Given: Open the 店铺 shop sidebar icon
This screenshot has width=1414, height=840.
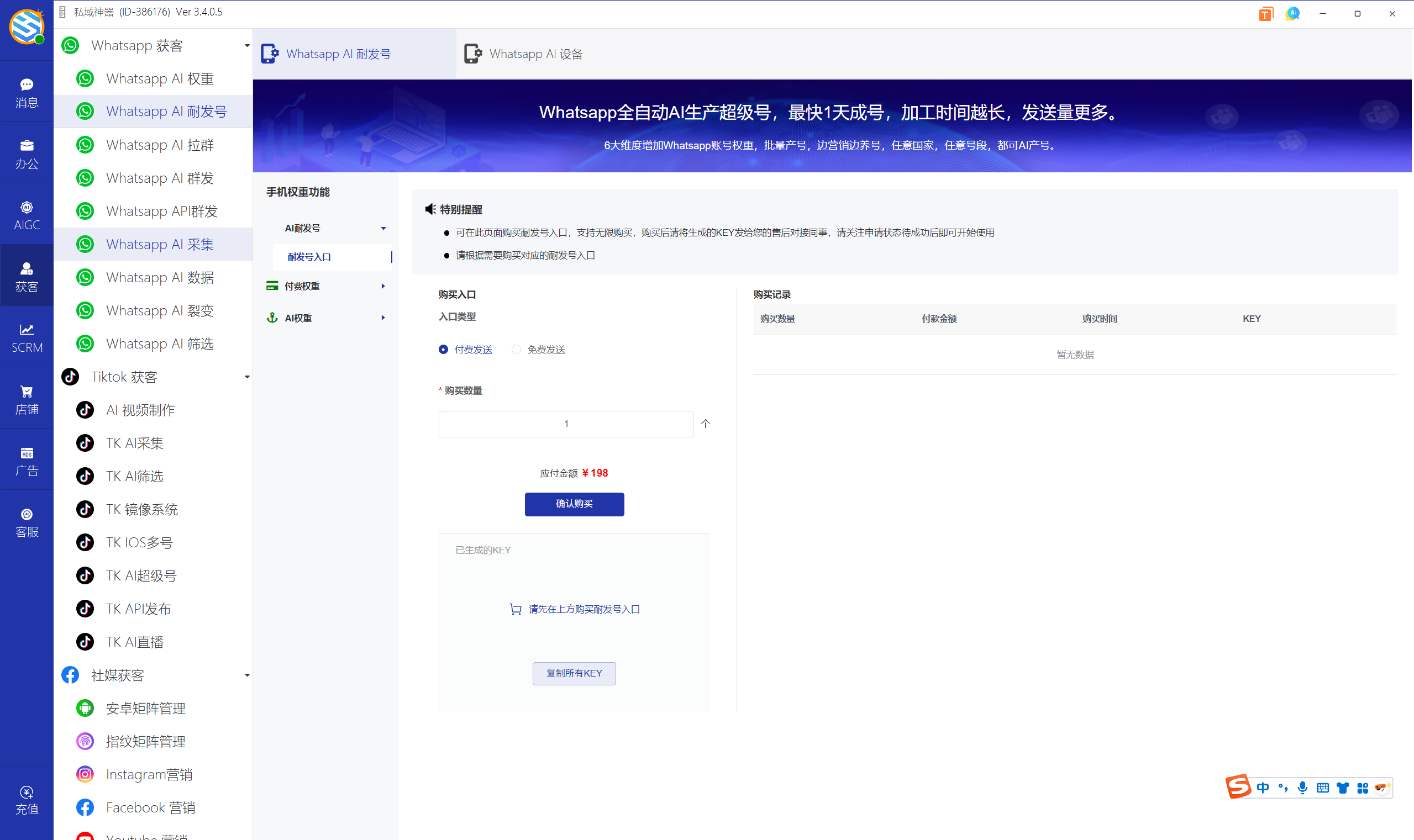Looking at the screenshot, I should coord(27,400).
